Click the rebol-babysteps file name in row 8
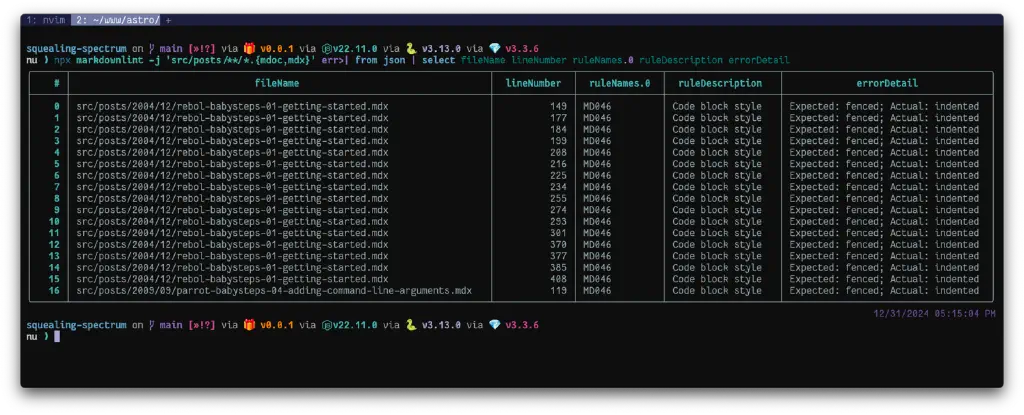The image size is (1024, 415). (232, 198)
